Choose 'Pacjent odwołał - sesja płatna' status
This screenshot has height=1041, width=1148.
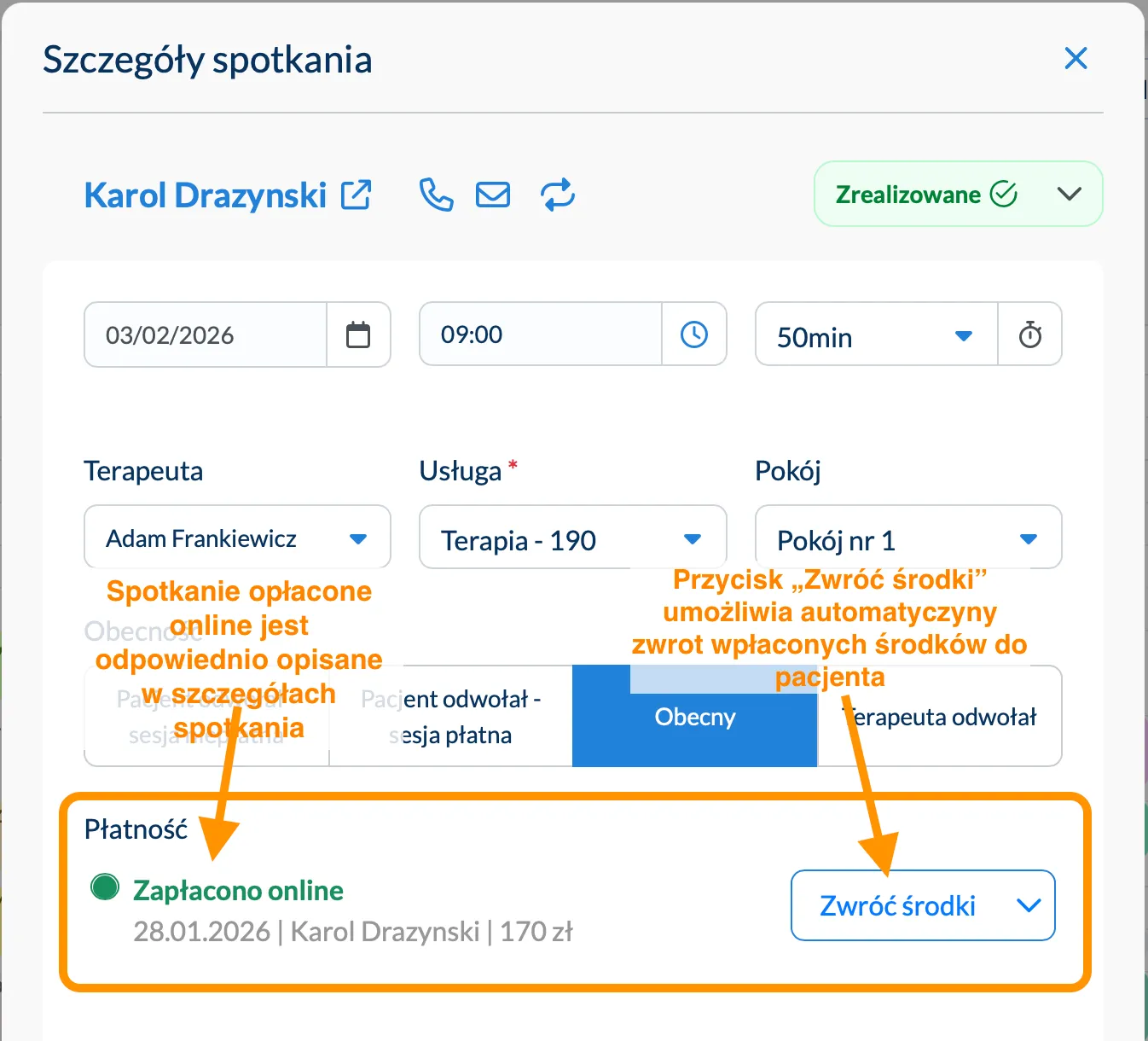450,717
